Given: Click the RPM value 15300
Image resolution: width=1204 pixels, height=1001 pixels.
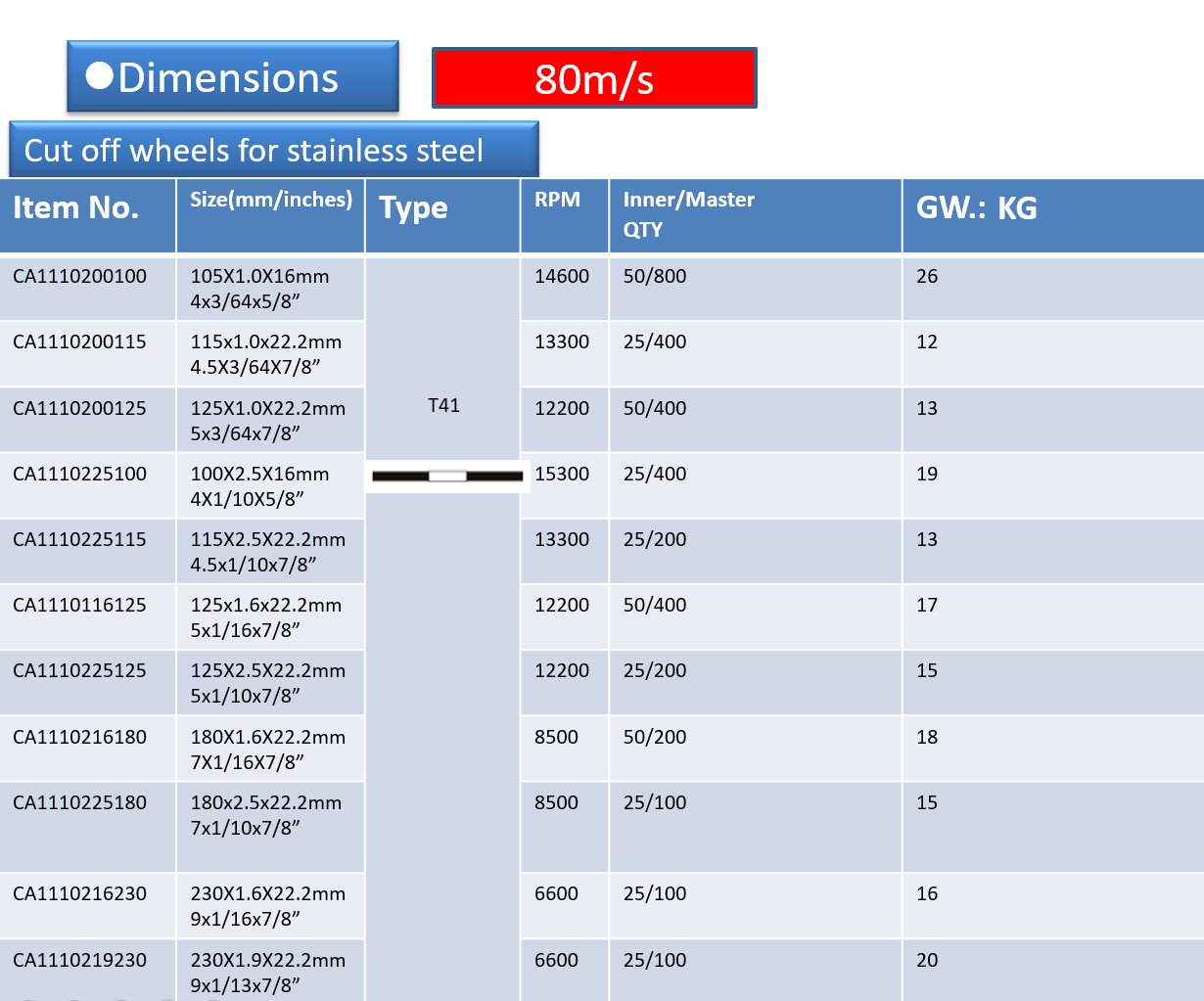Looking at the screenshot, I should (562, 475).
